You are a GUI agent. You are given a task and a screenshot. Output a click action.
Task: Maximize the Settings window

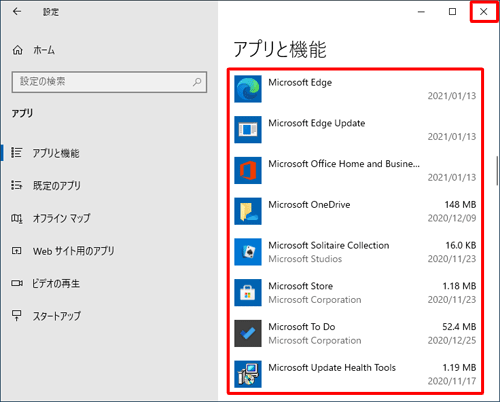click(x=452, y=12)
